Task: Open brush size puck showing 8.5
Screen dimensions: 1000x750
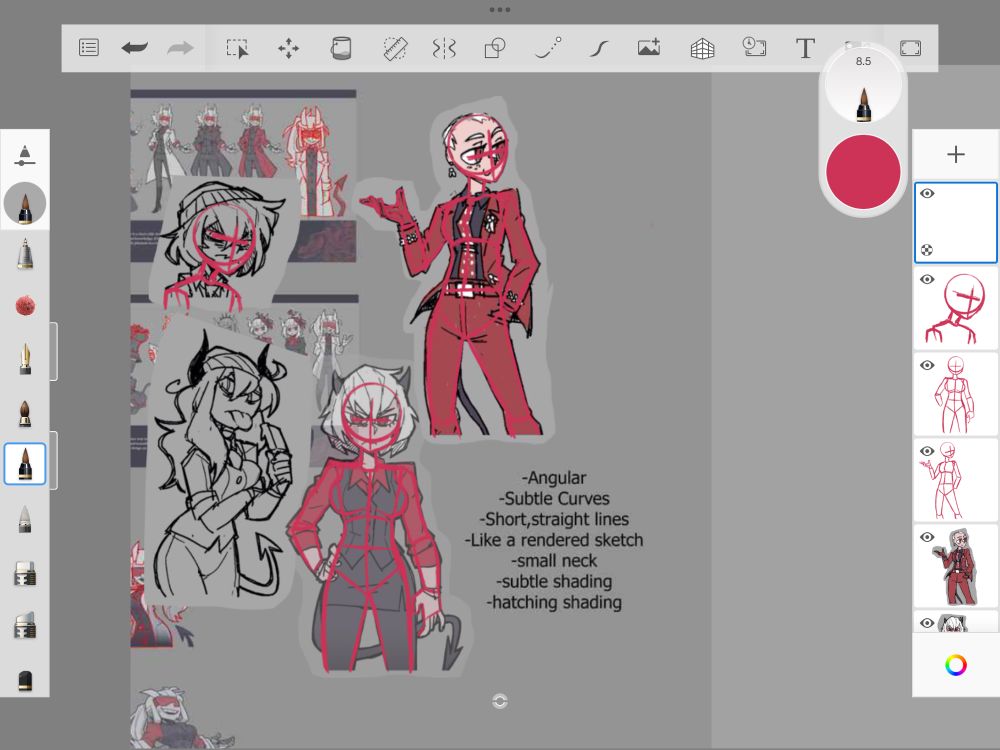Action: pos(863,86)
